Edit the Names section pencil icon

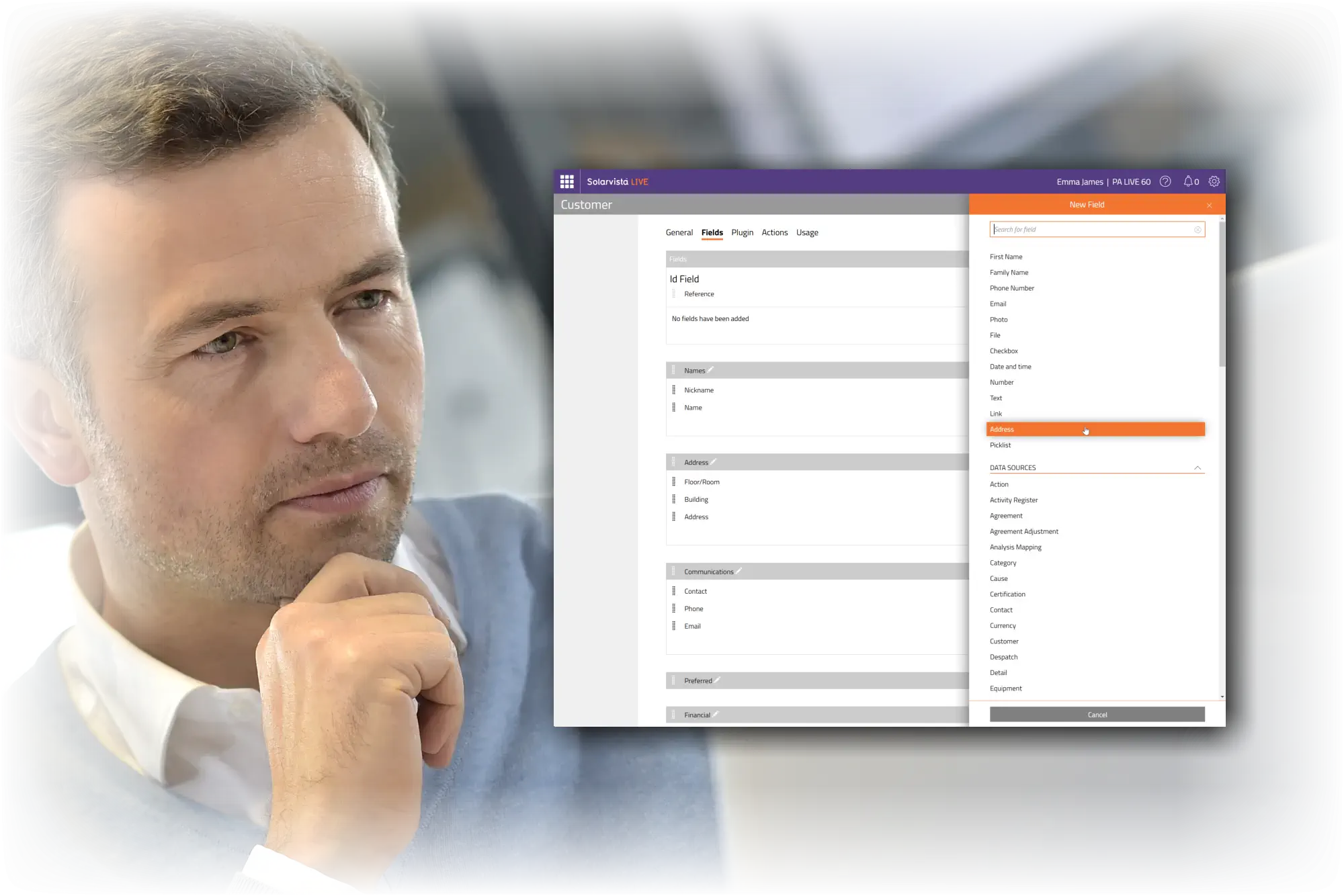click(711, 369)
